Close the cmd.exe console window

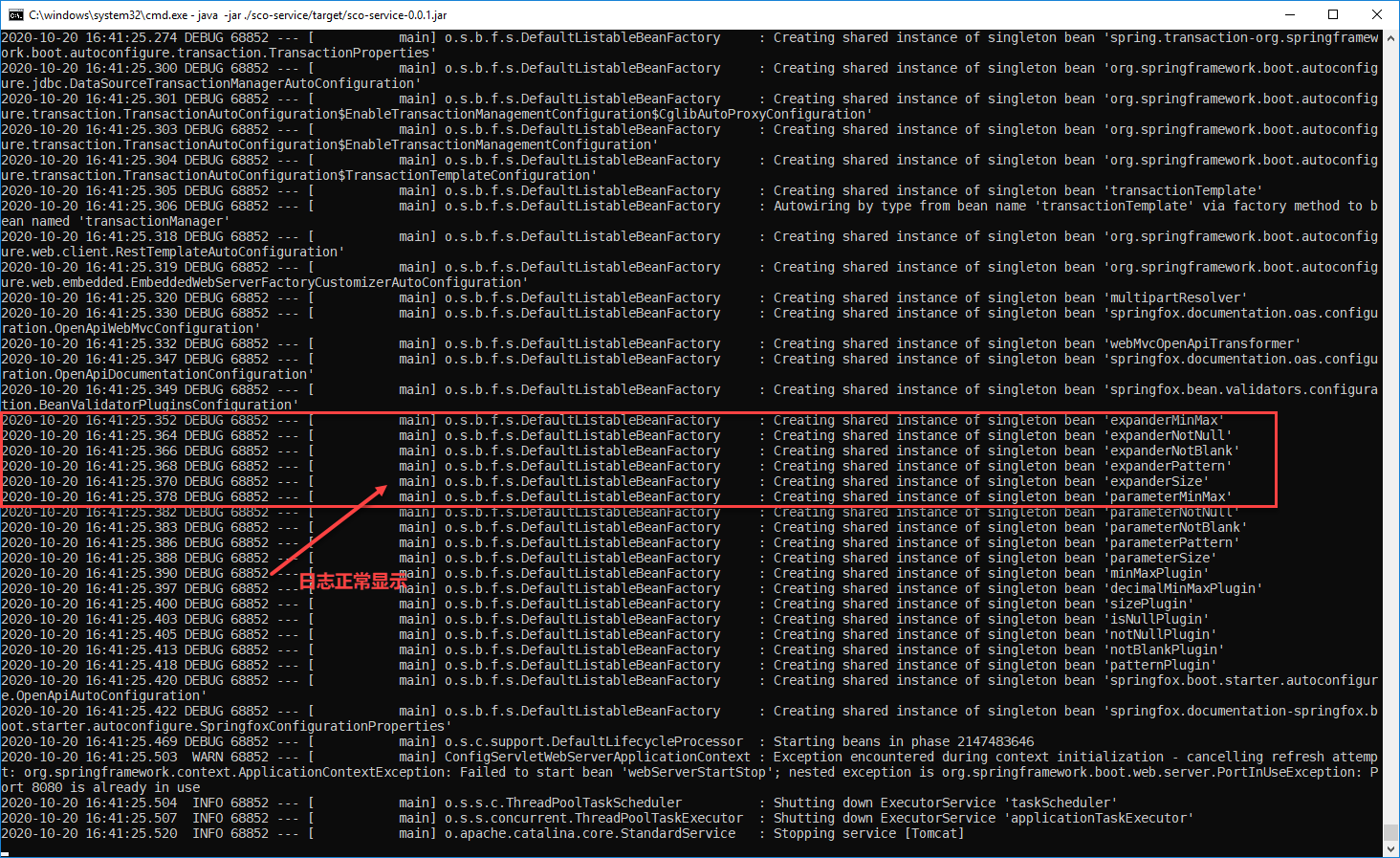(1377, 14)
